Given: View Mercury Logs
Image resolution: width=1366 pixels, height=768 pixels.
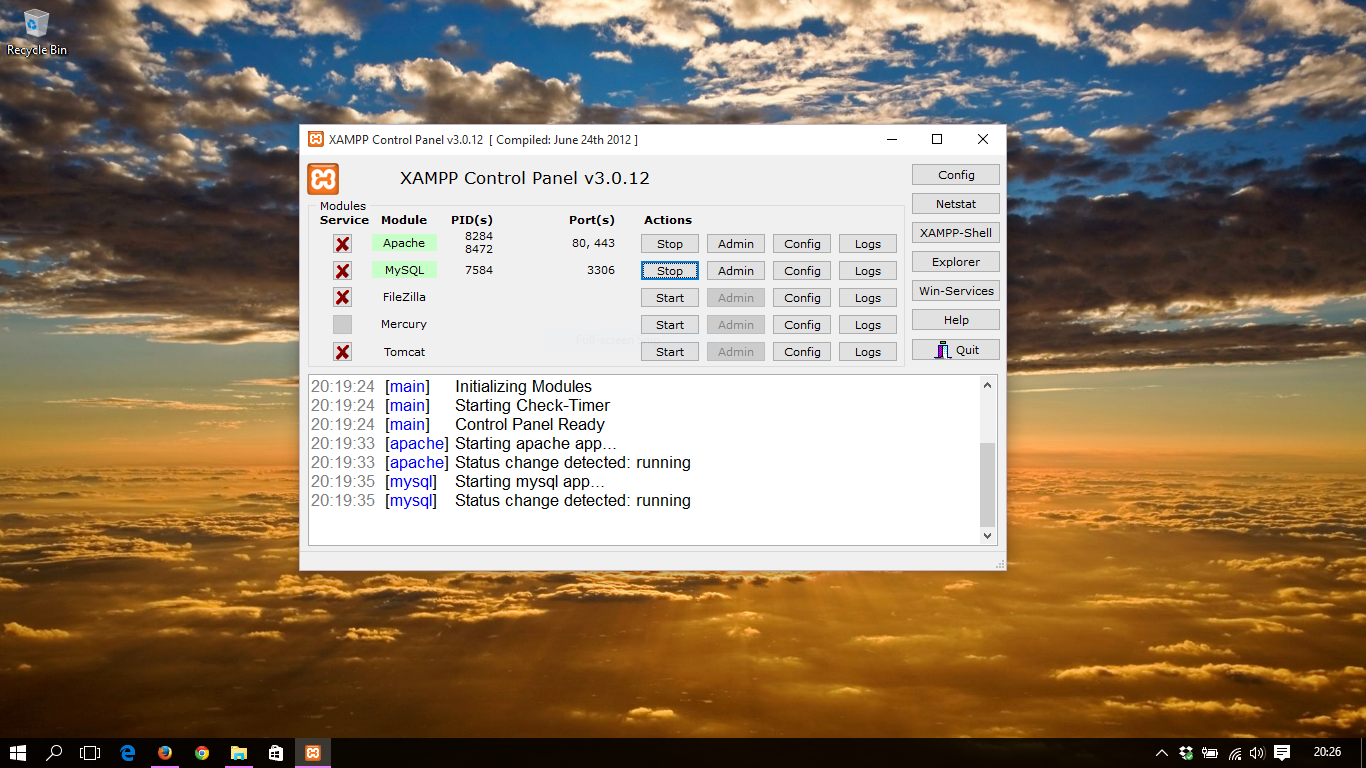Looking at the screenshot, I should pyautogui.click(x=868, y=325).
